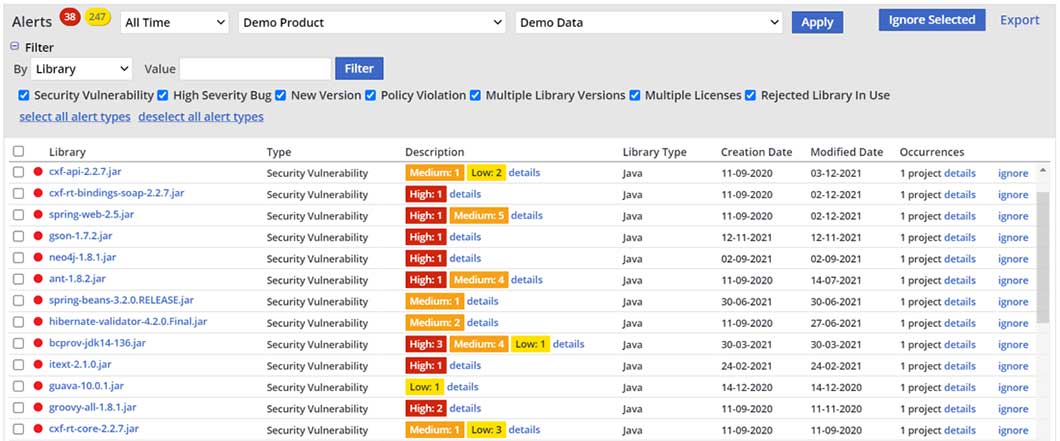Click the Medium: 5 badge for spring-web-2.5.jar
Screen dimensions: 1060x441
point(478,215)
